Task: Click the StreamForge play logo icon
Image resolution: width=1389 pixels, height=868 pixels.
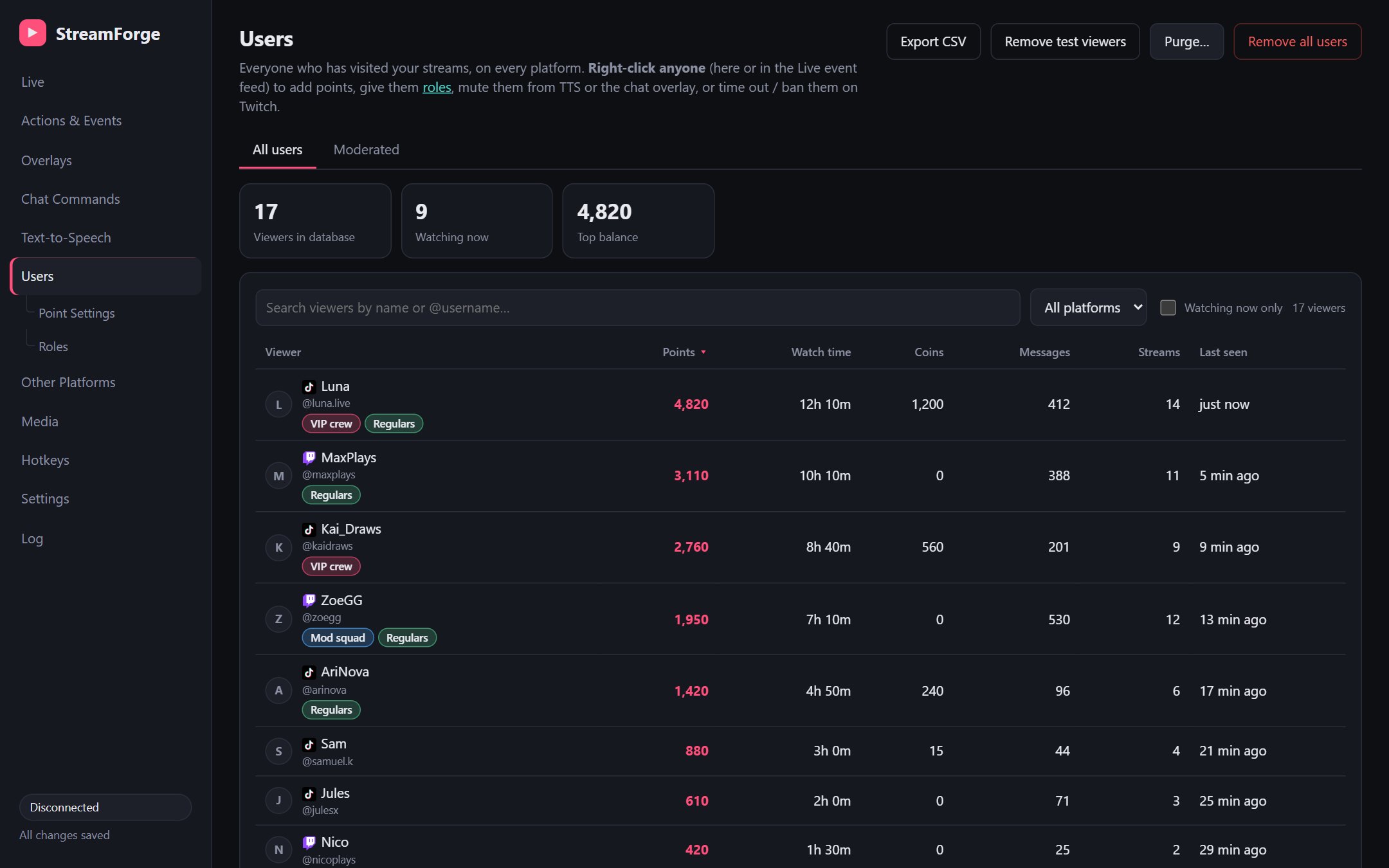Action: [x=33, y=33]
